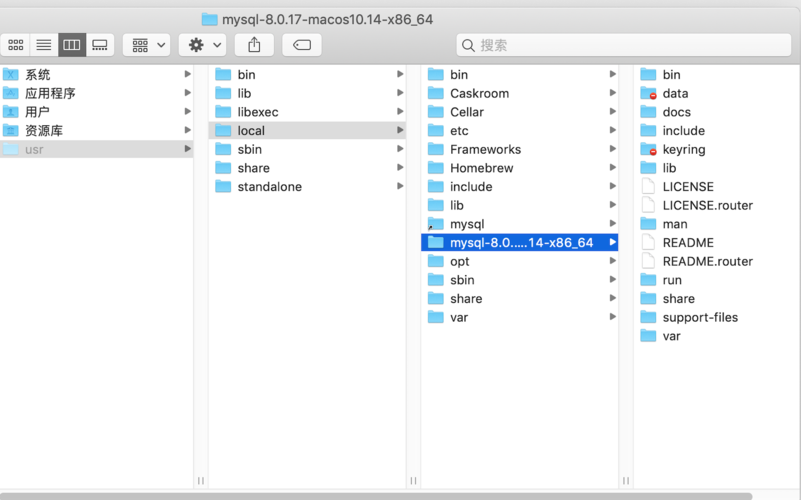Open the group-by arrangement dropdown
The height and width of the screenshot is (500, 801).
point(147,45)
